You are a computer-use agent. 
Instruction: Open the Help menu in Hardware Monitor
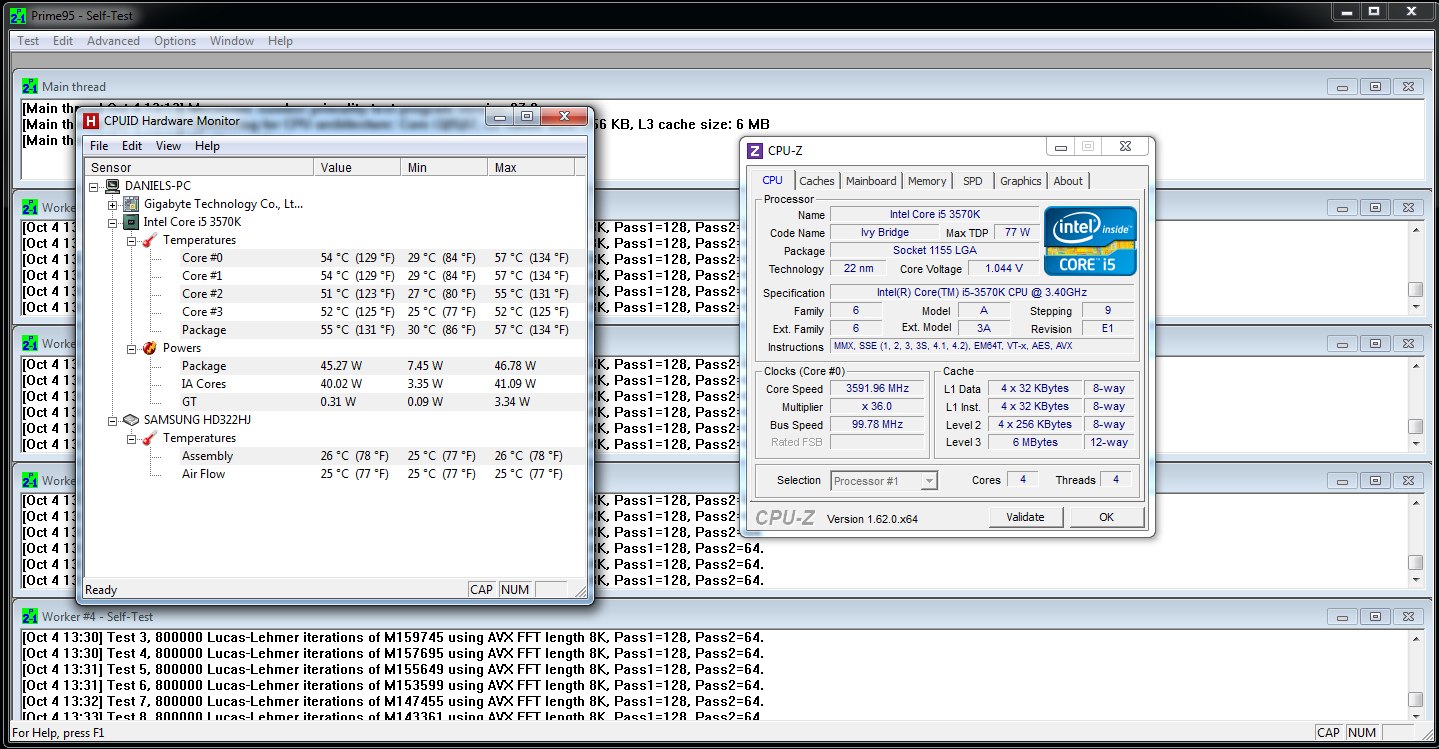(x=207, y=146)
